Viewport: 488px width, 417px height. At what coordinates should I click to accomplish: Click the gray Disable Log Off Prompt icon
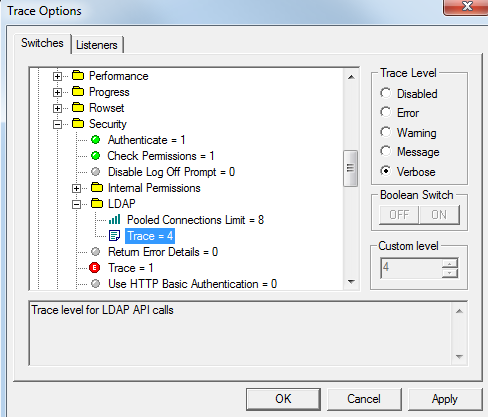(96, 172)
